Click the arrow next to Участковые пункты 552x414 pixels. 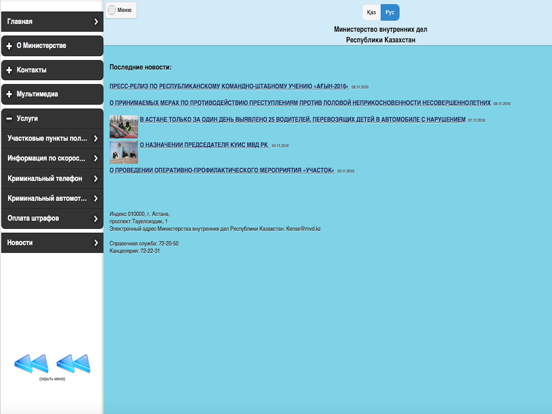[x=96, y=139]
